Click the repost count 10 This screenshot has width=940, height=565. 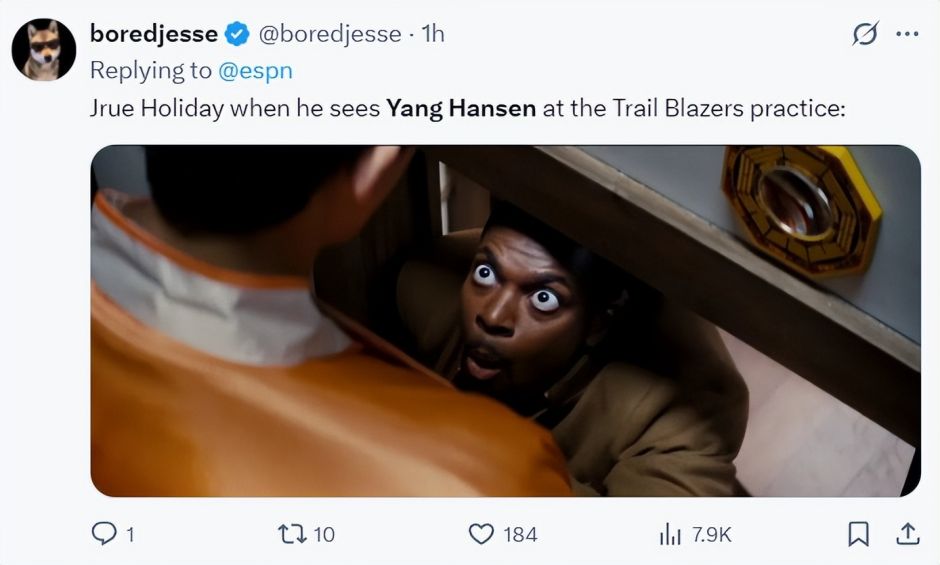click(x=324, y=534)
